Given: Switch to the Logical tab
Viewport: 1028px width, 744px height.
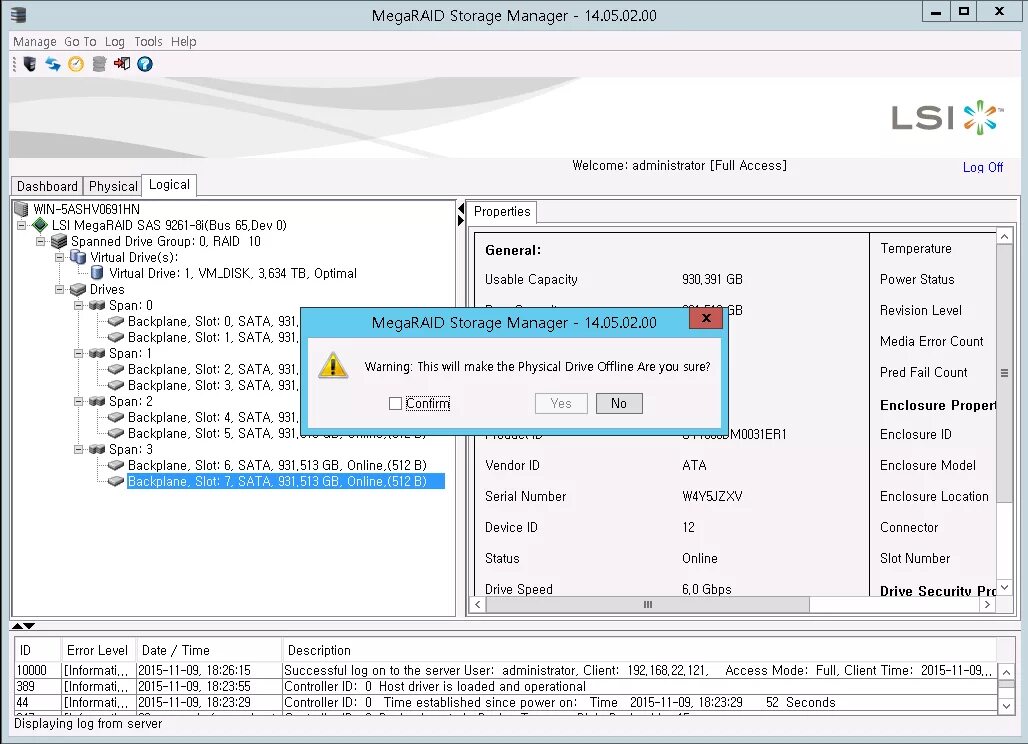Looking at the screenshot, I should click(x=169, y=185).
